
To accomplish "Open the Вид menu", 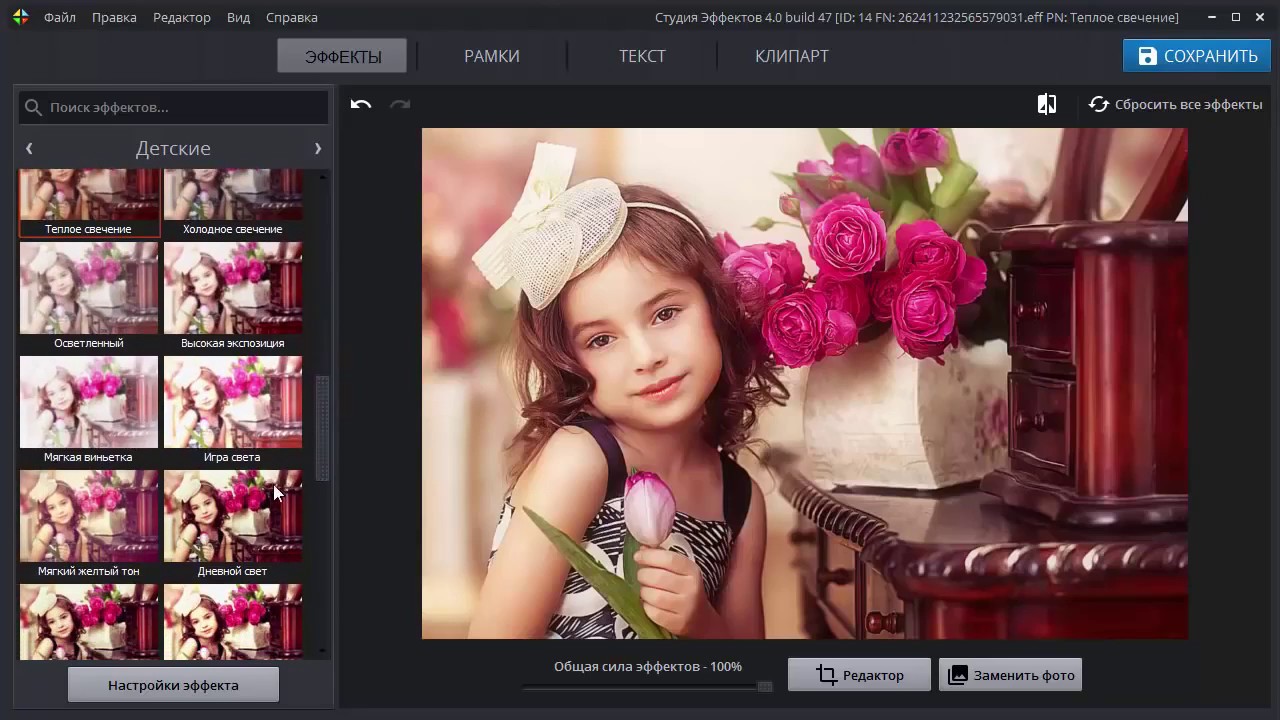I will coord(238,17).
